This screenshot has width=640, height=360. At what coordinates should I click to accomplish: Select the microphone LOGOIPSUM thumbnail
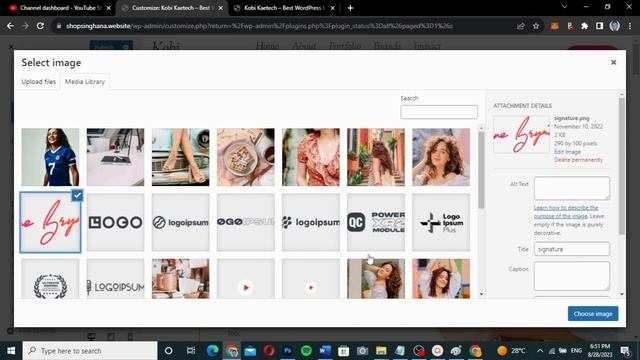point(115,279)
